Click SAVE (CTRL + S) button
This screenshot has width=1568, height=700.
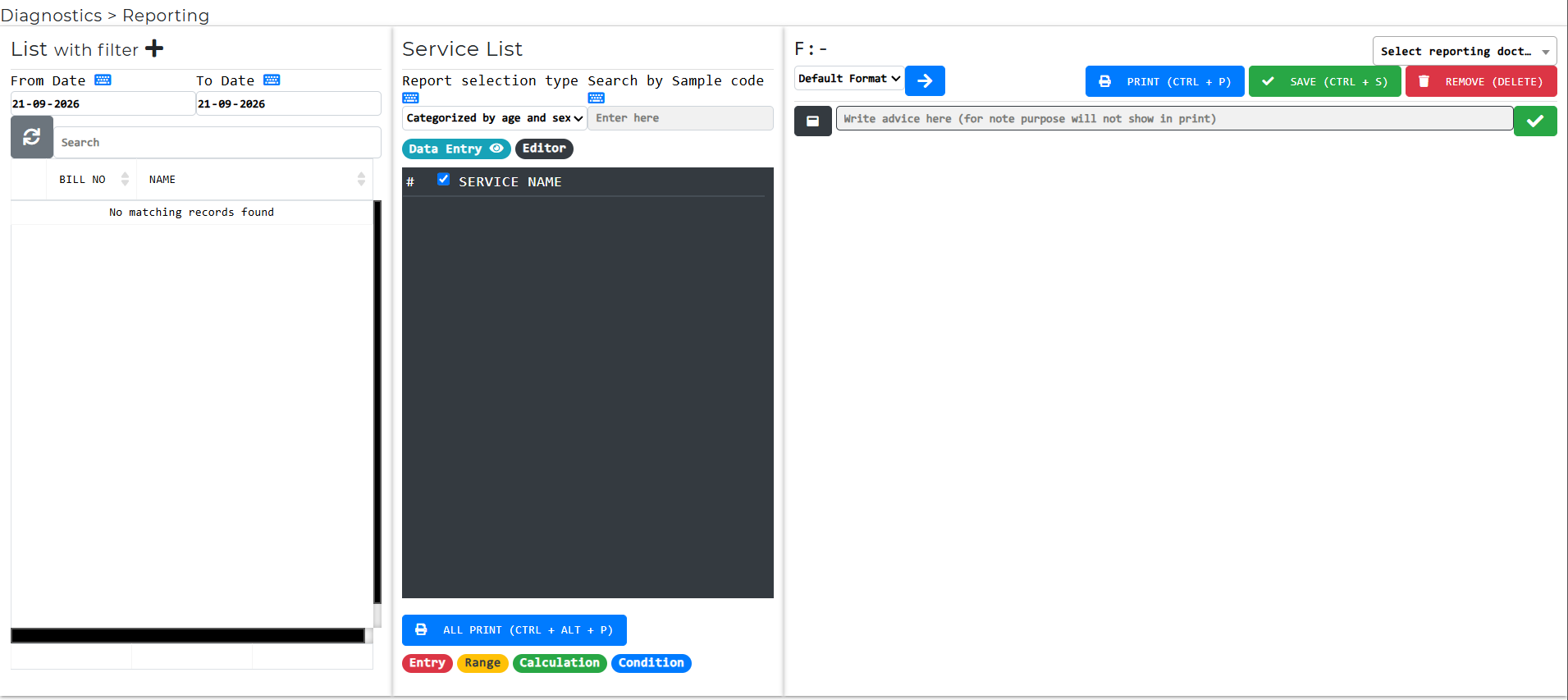(x=1325, y=81)
